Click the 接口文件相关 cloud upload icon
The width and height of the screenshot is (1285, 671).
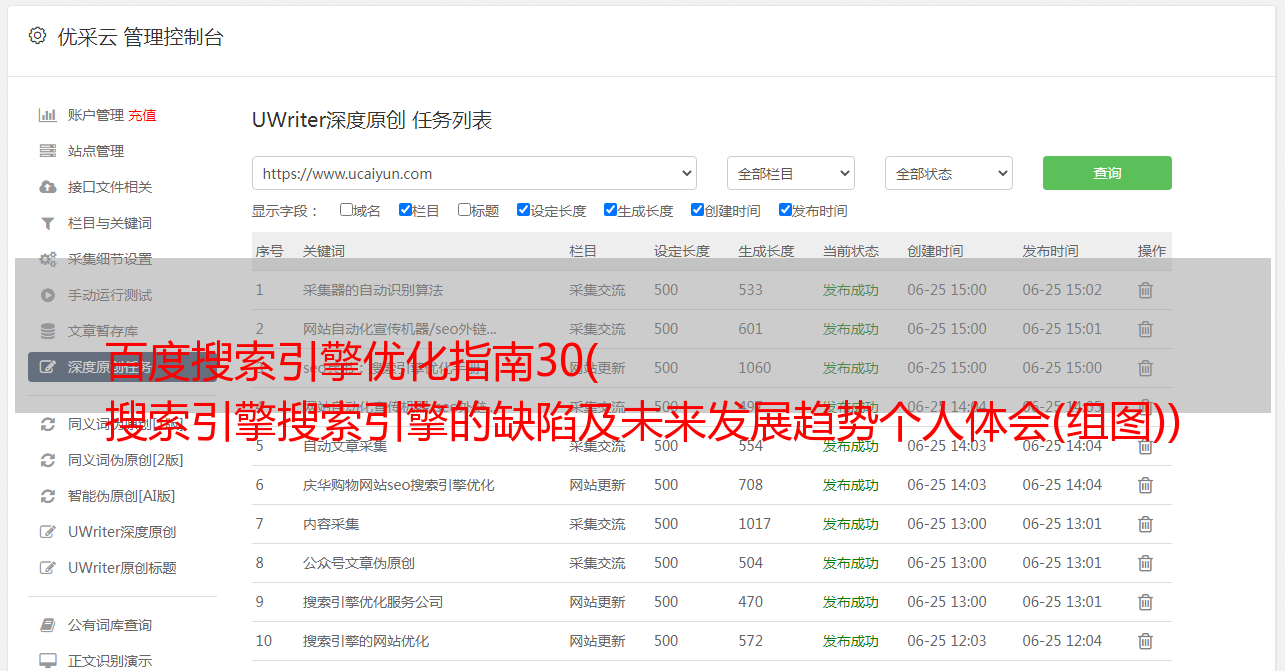click(47, 187)
